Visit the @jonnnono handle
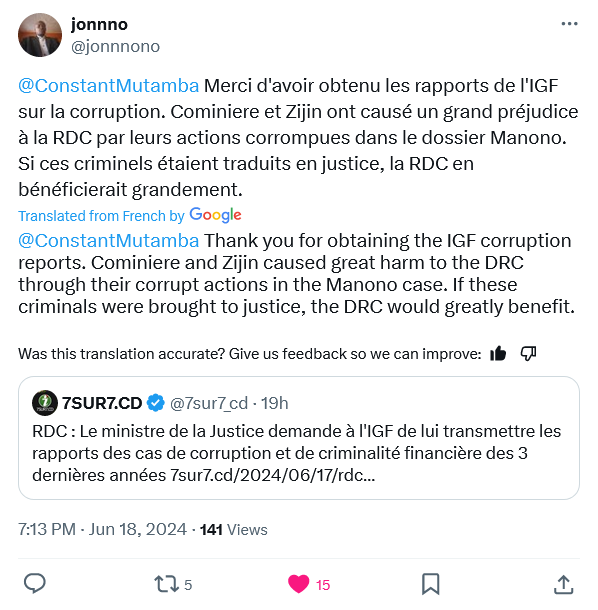 pyautogui.click(x=115, y=46)
